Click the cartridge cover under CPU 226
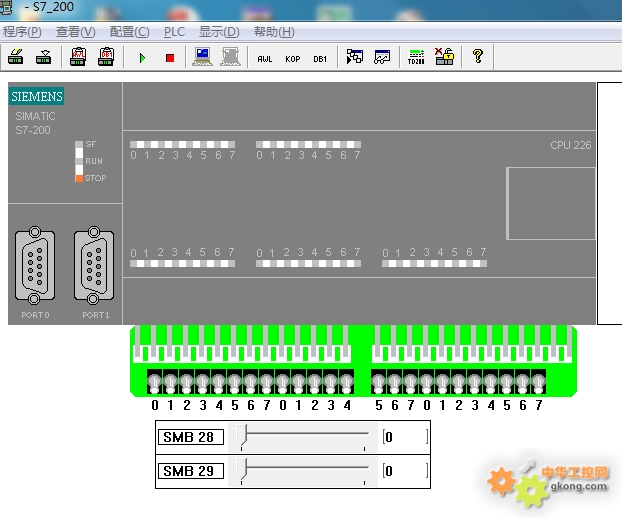The image size is (622, 518). click(x=551, y=203)
